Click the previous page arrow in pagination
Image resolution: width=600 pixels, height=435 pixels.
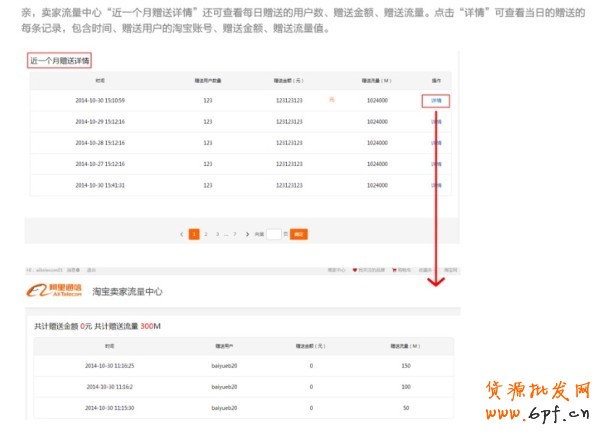click(181, 233)
